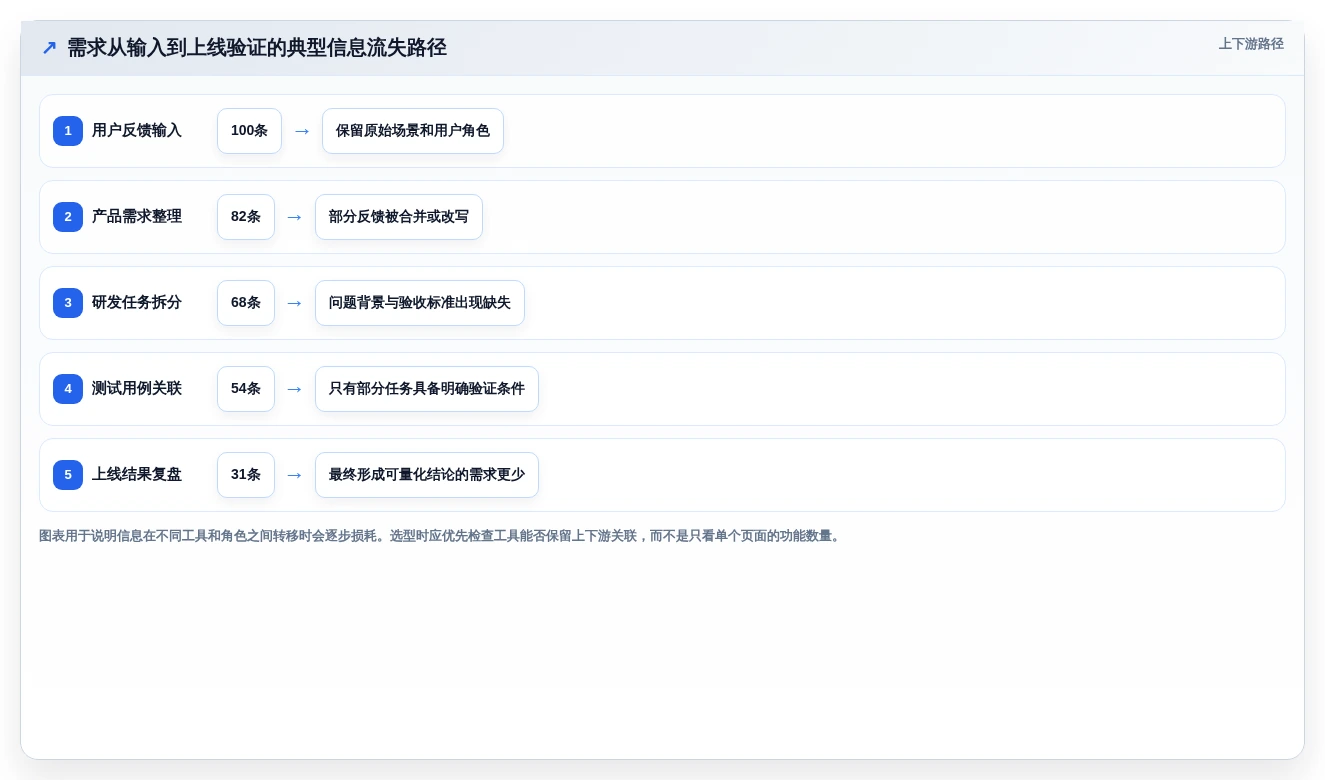This screenshot has width=1325, height=780.
Task: Click the 研发任务拆分 stage label
Action: pyautogui.click(x=137, y=303)
